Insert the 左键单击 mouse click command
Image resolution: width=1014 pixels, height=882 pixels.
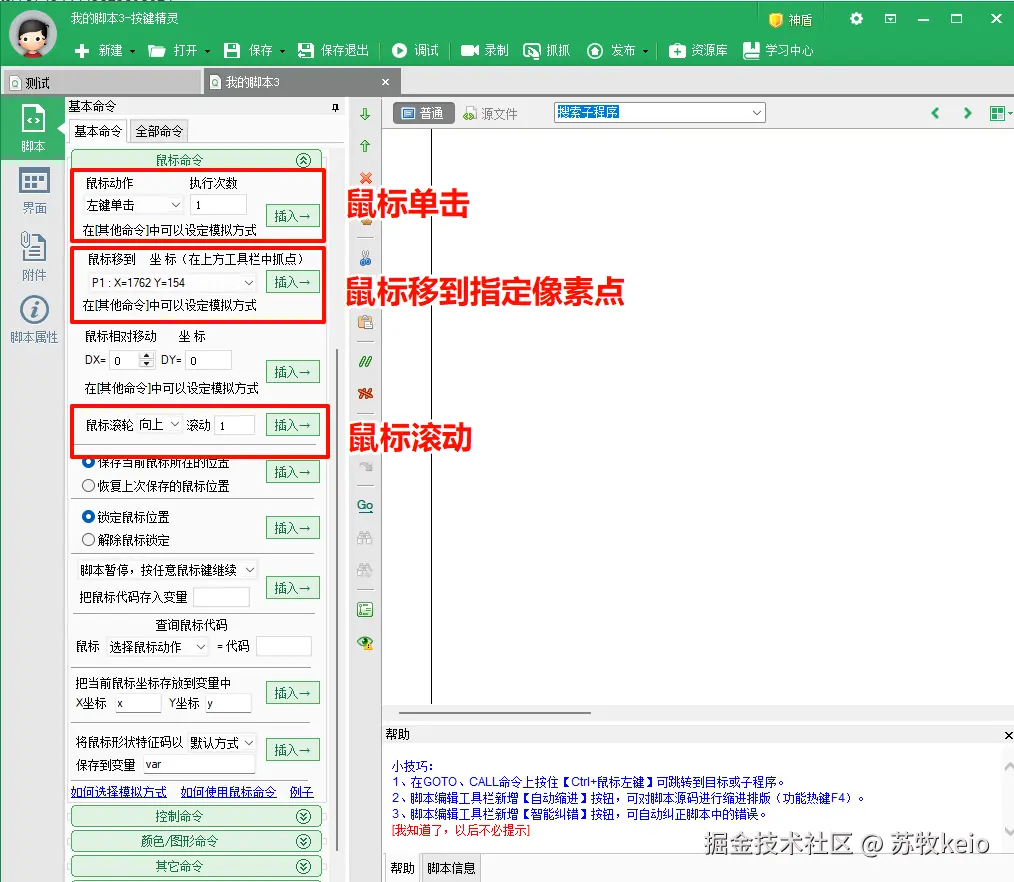coord(292,216)
